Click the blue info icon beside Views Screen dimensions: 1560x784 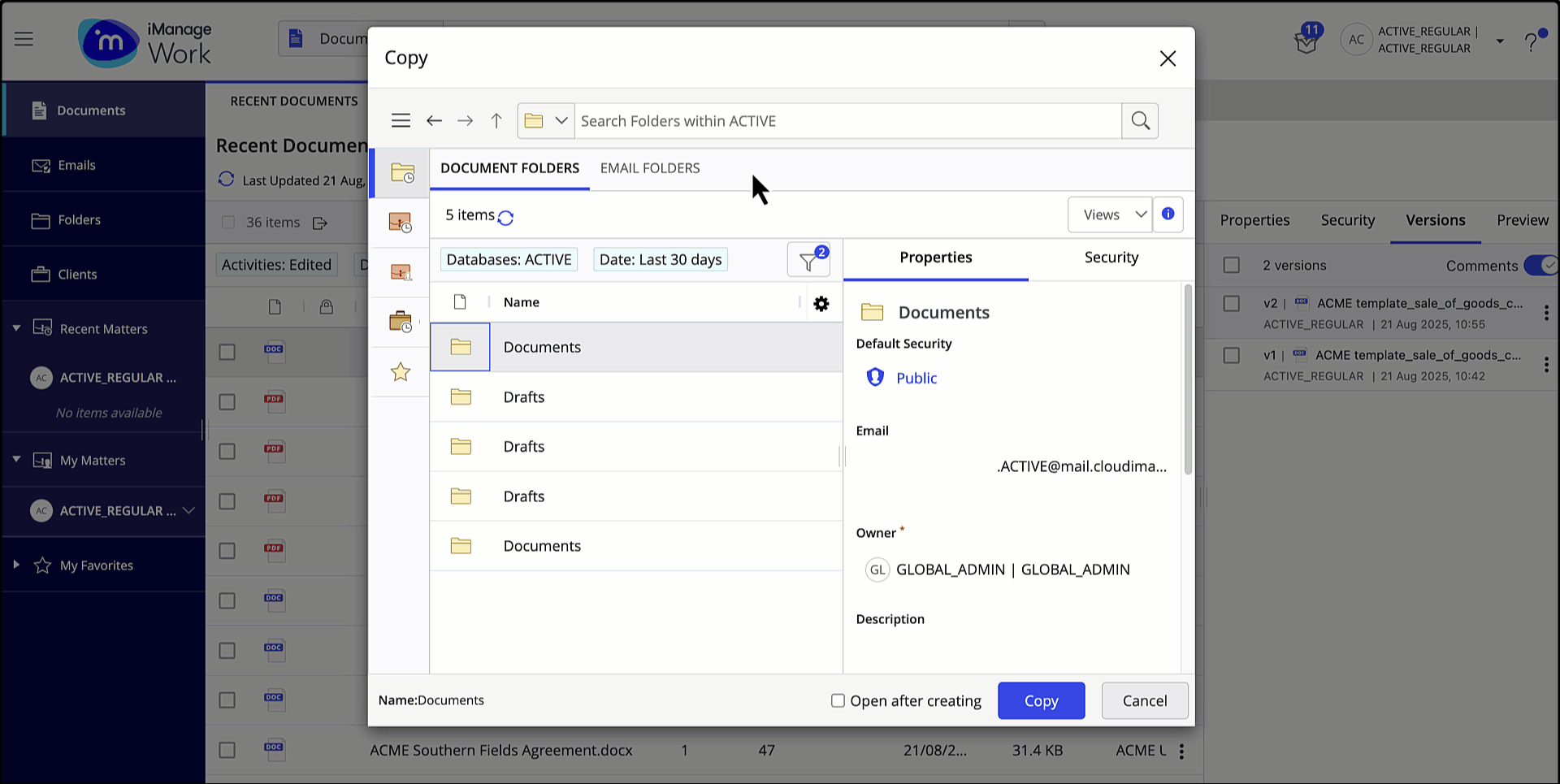[x=1168, y=214]
